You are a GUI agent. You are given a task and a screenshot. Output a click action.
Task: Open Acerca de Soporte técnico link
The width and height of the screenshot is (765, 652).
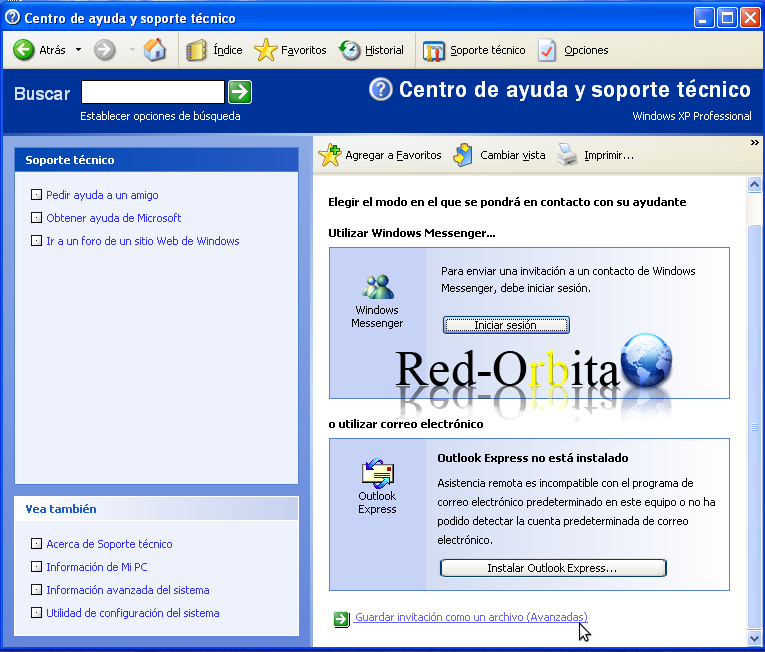[x=109, y=544]
